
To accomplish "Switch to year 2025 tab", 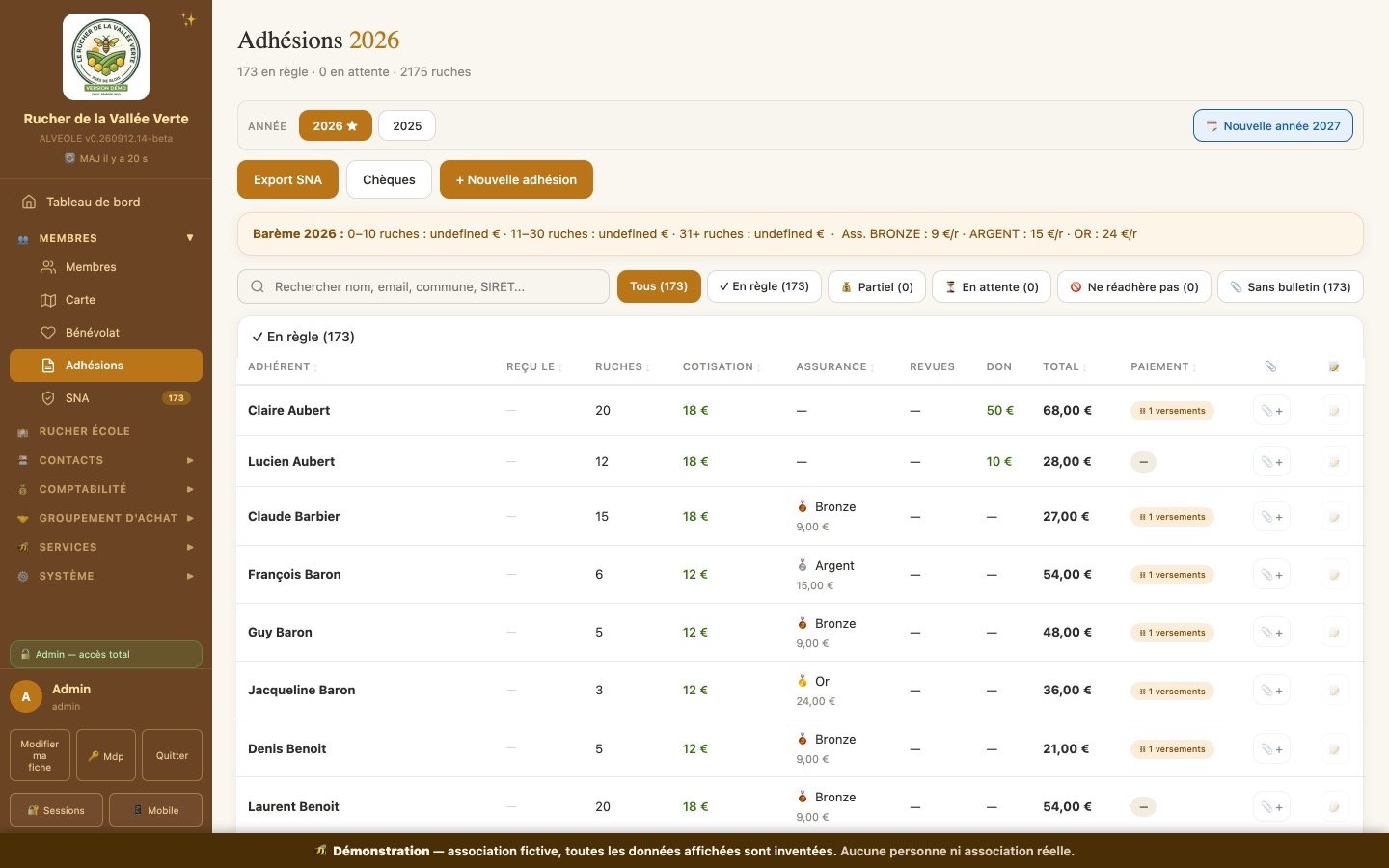I will (407, 125).
